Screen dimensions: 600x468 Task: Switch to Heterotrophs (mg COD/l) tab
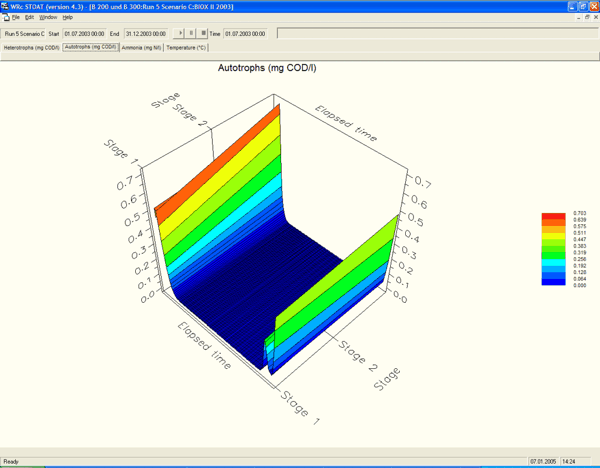(31, 47)
